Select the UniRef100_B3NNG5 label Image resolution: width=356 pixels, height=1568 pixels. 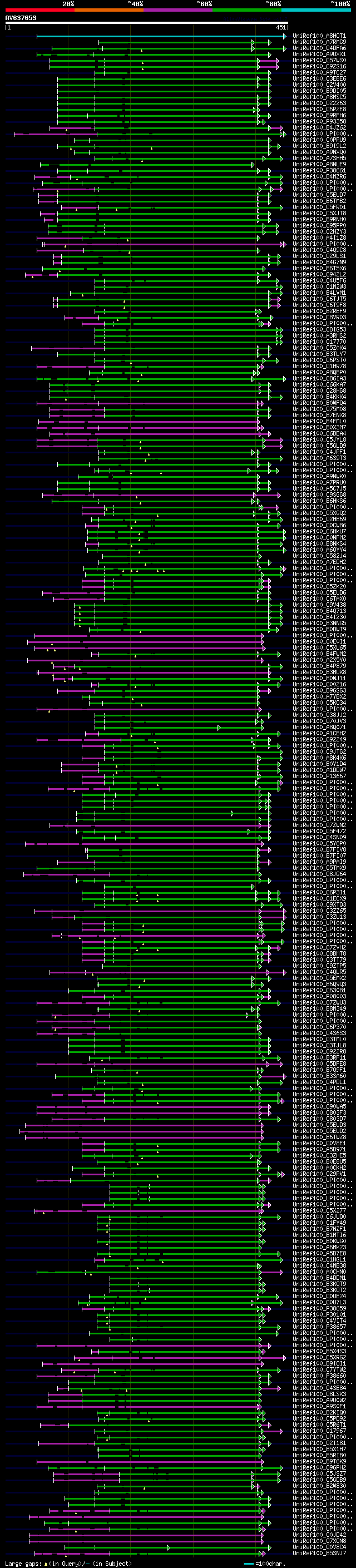pos(319,624)
